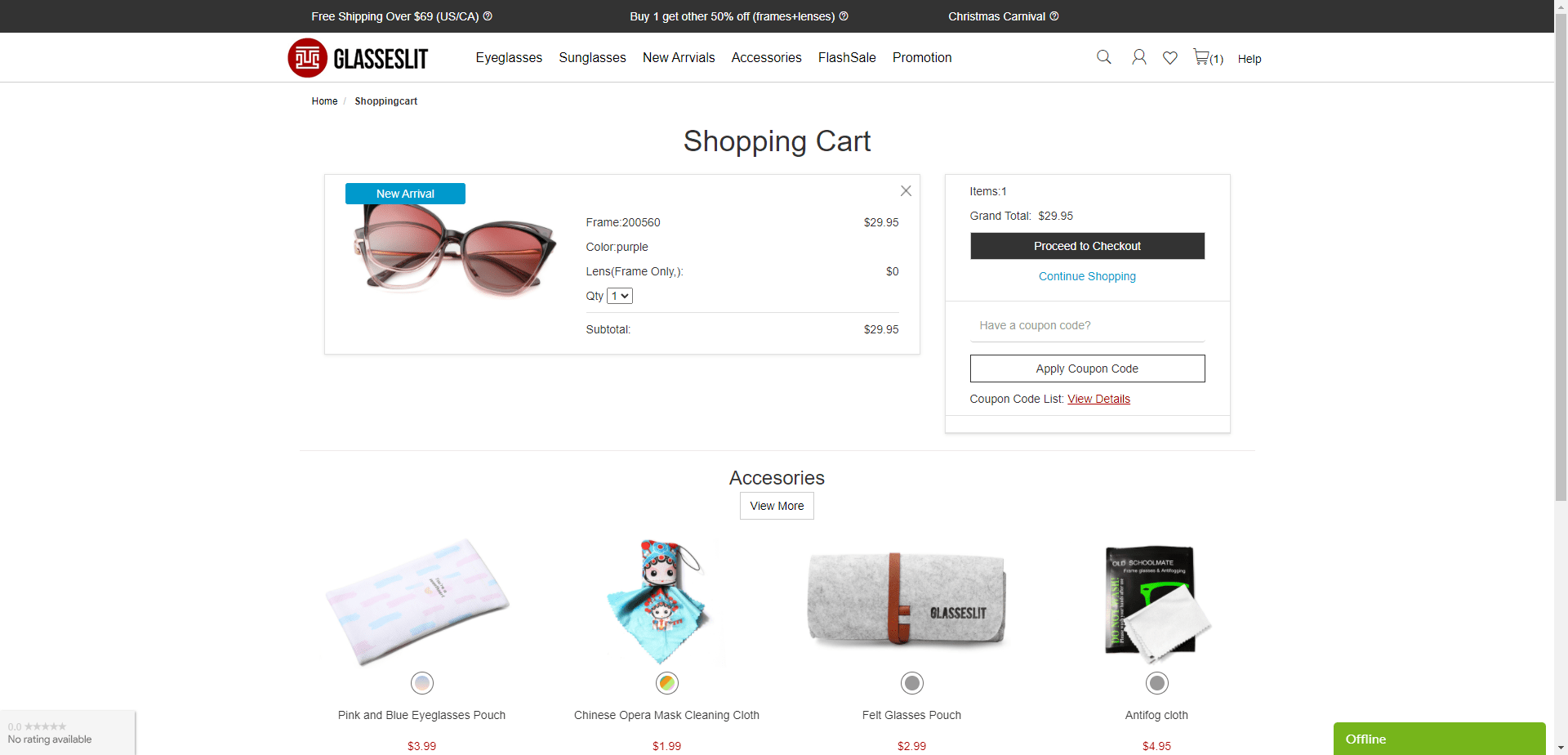
Task: Open the Sunglasses menu
Action: (x=592, y=57)
